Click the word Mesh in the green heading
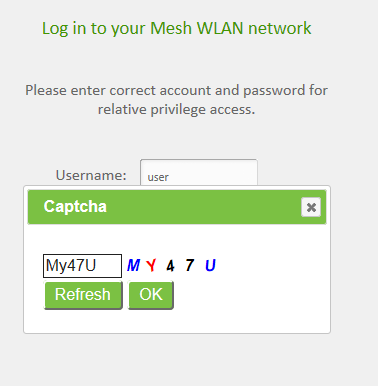 171,28
